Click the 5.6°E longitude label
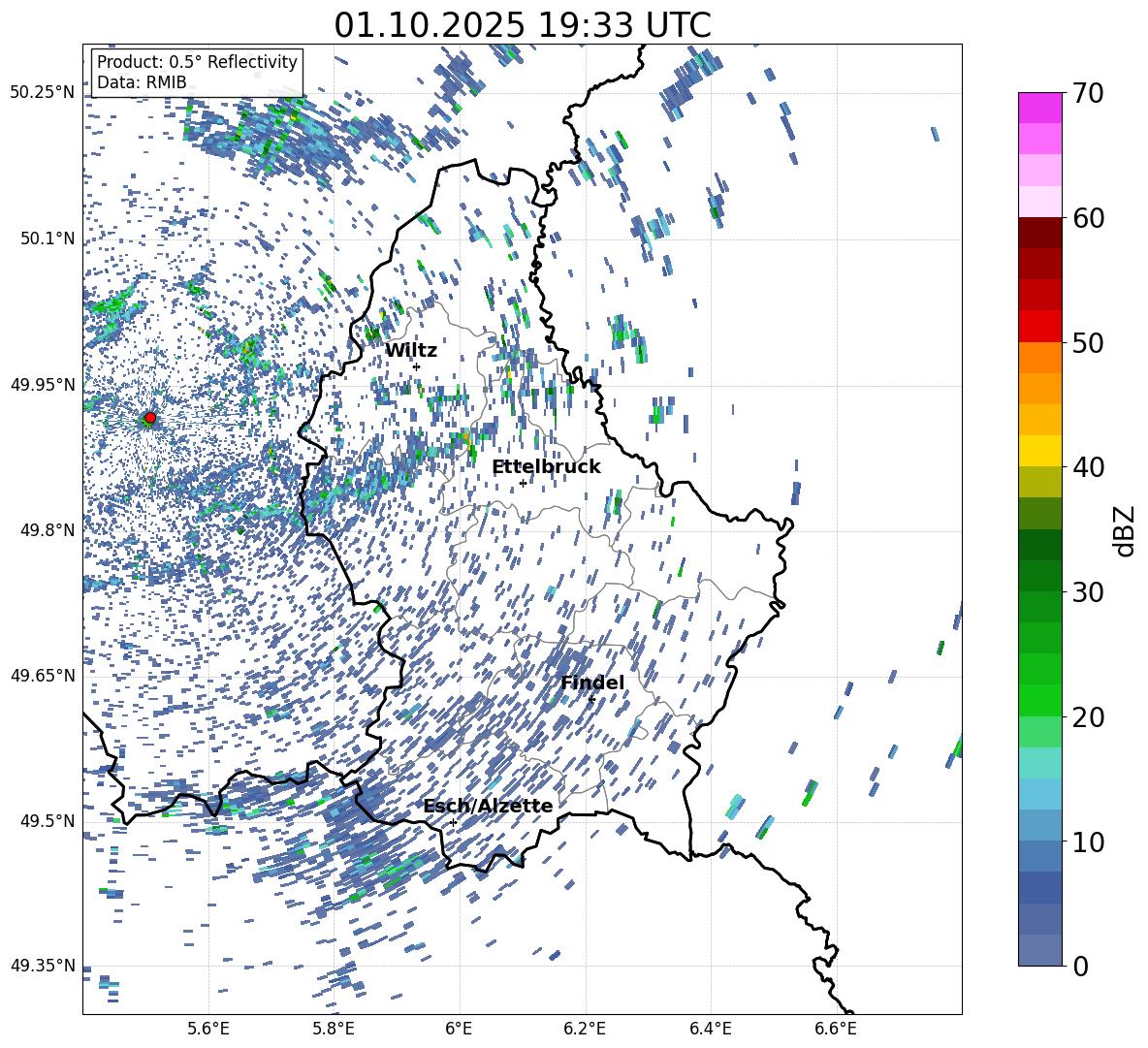Screen dimensions: 1148x1048 [x=208, y=1029]
